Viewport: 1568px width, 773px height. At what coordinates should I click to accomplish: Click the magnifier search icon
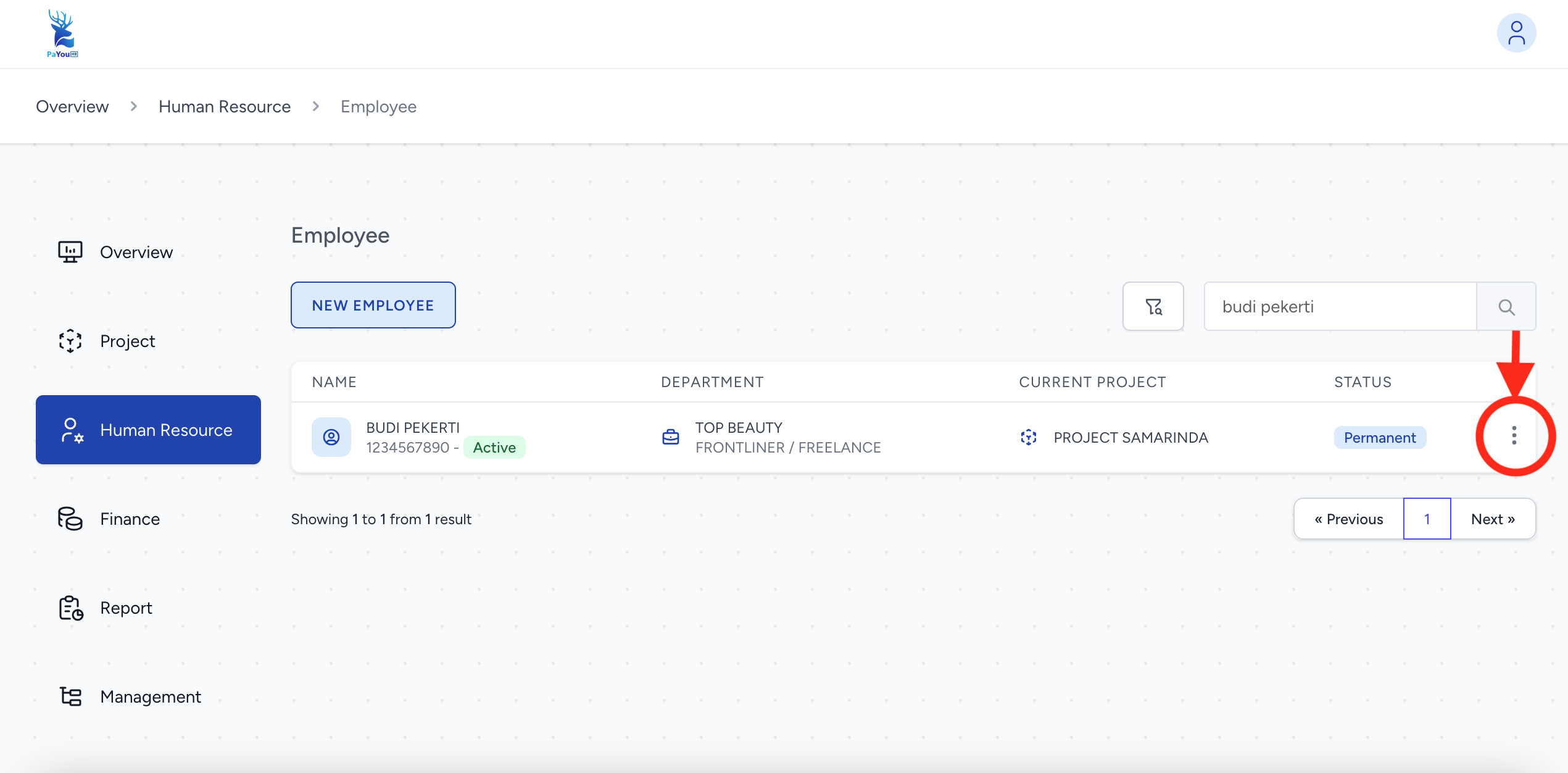click(x=1506, y=307)
